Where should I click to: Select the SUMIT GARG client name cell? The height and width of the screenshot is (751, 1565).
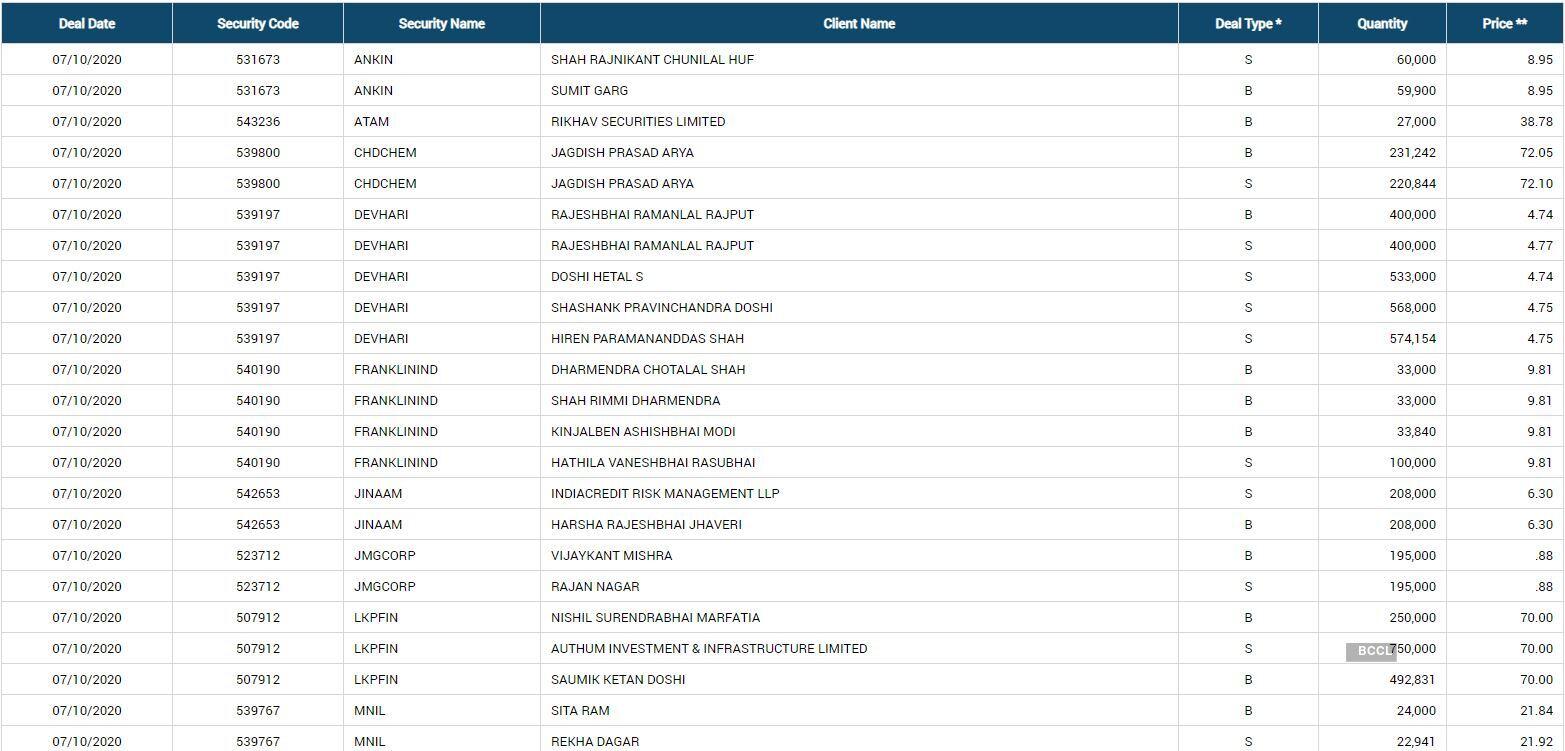589,90
